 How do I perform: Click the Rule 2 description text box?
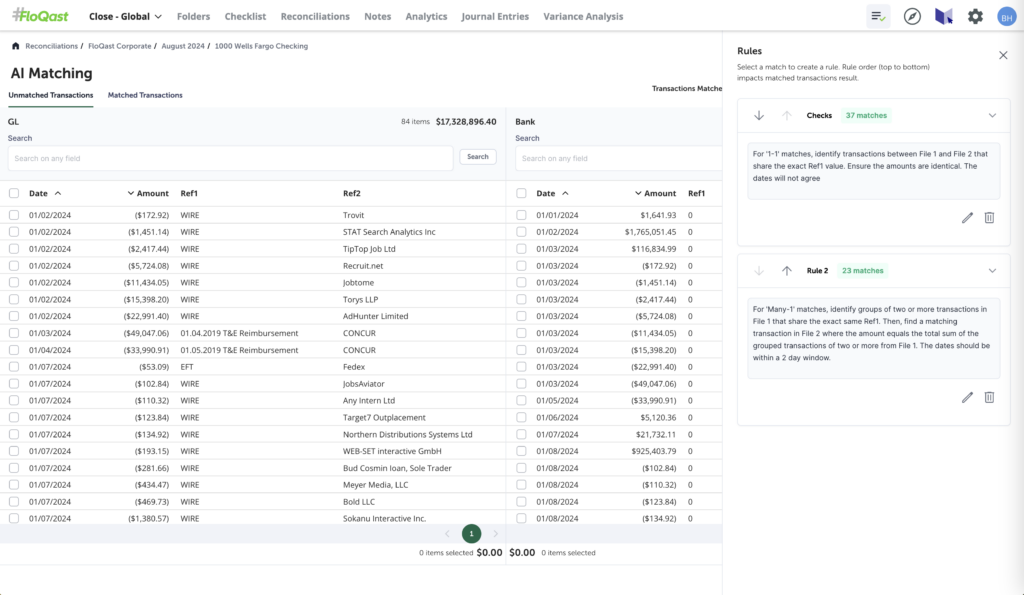[873, 338]
